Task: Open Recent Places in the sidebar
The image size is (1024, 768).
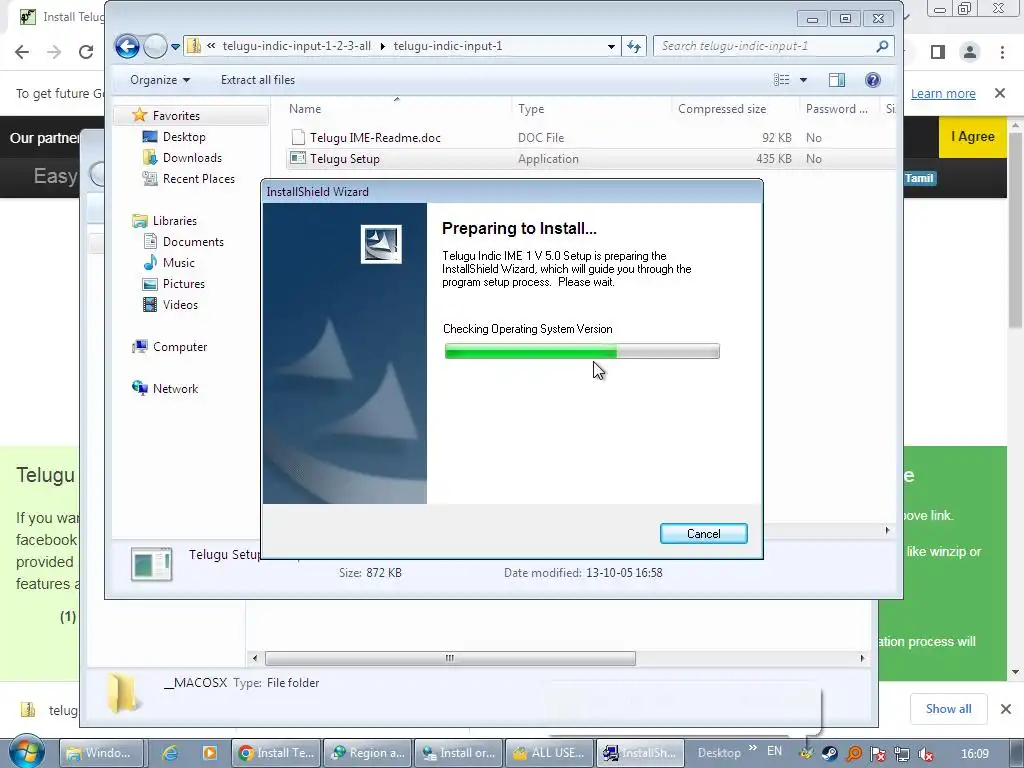Action: (x=199, y=178)
